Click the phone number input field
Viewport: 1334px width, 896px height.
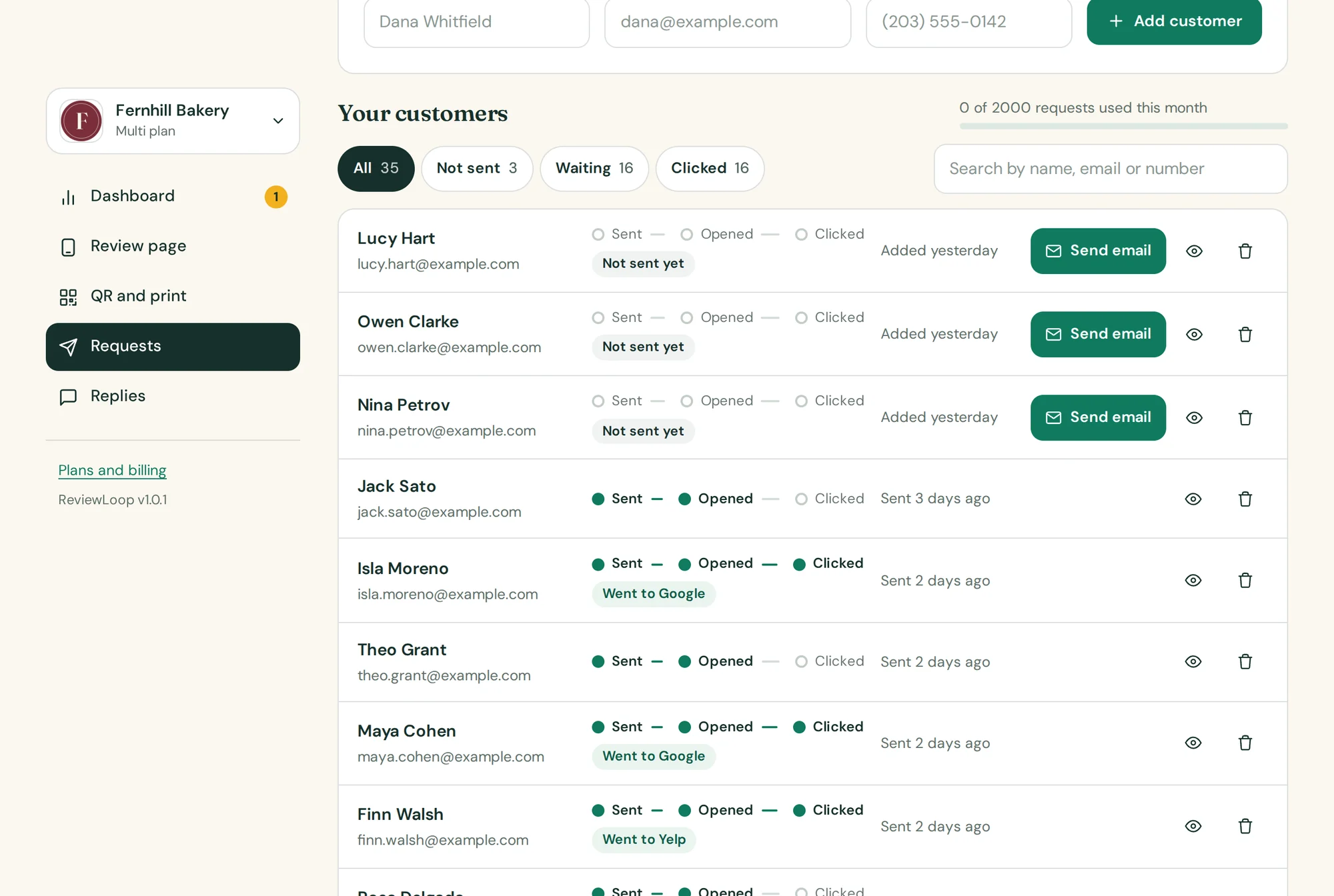[968, 23]
